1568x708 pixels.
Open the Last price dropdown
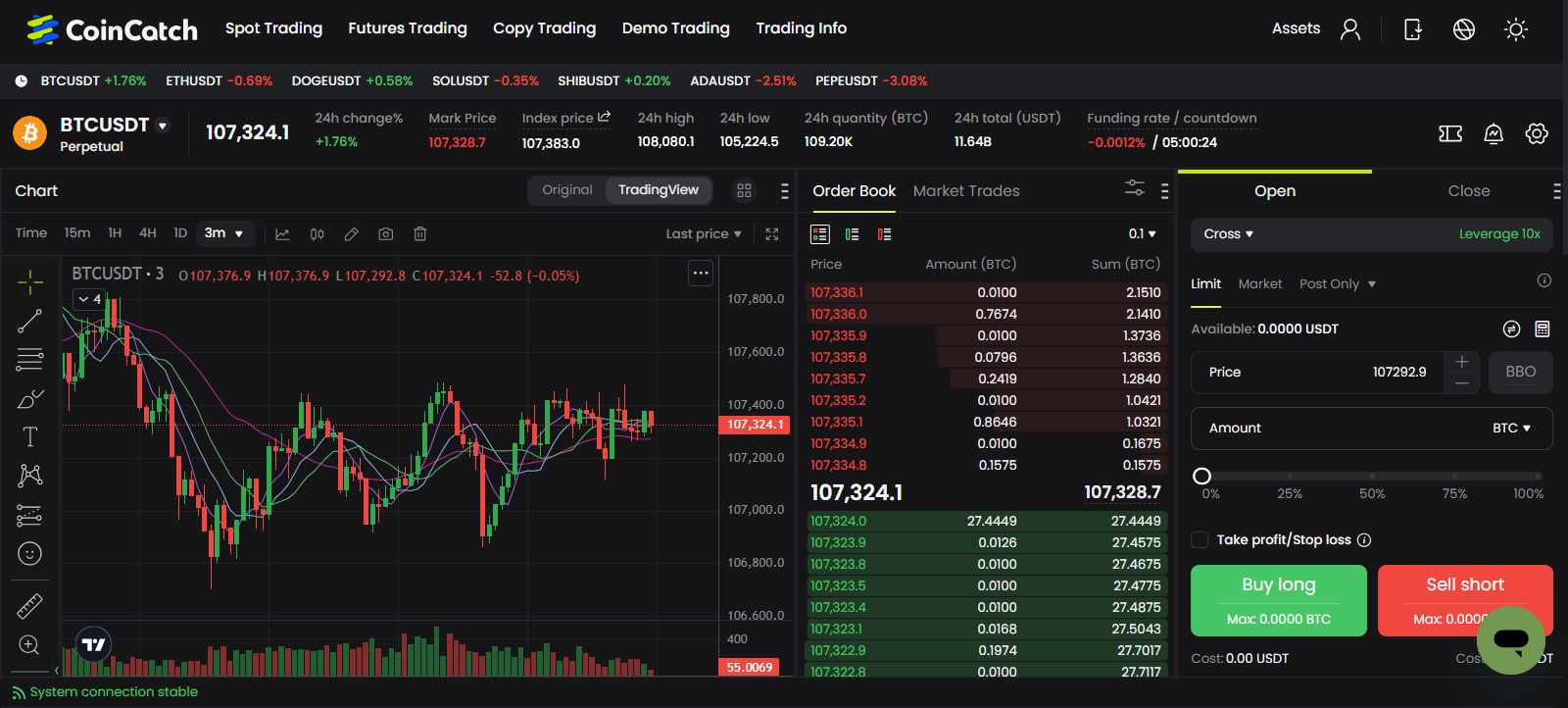(704, 233)
